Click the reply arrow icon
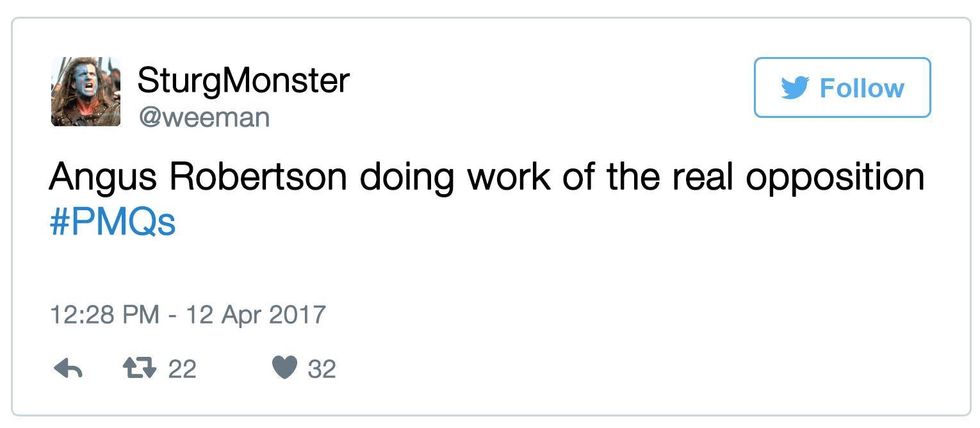The width and height of the screenshot is (980, 428). pyautogui.click(x=67, y=369)
